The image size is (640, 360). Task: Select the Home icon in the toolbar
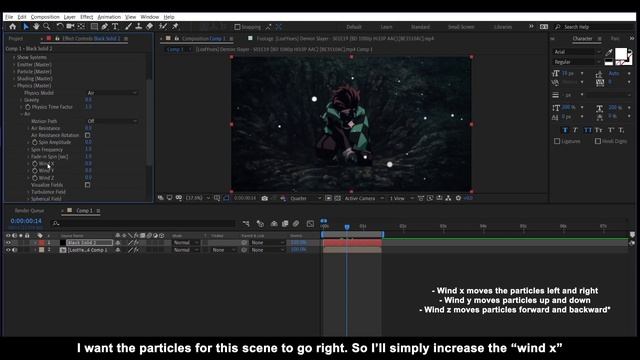point(13,27)
